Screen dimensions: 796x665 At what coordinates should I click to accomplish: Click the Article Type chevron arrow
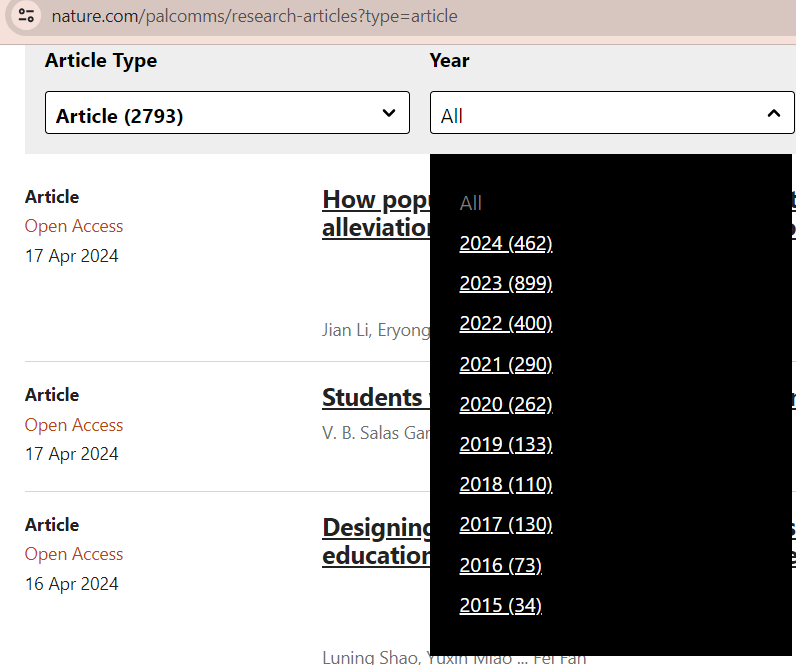click(389, 113)
